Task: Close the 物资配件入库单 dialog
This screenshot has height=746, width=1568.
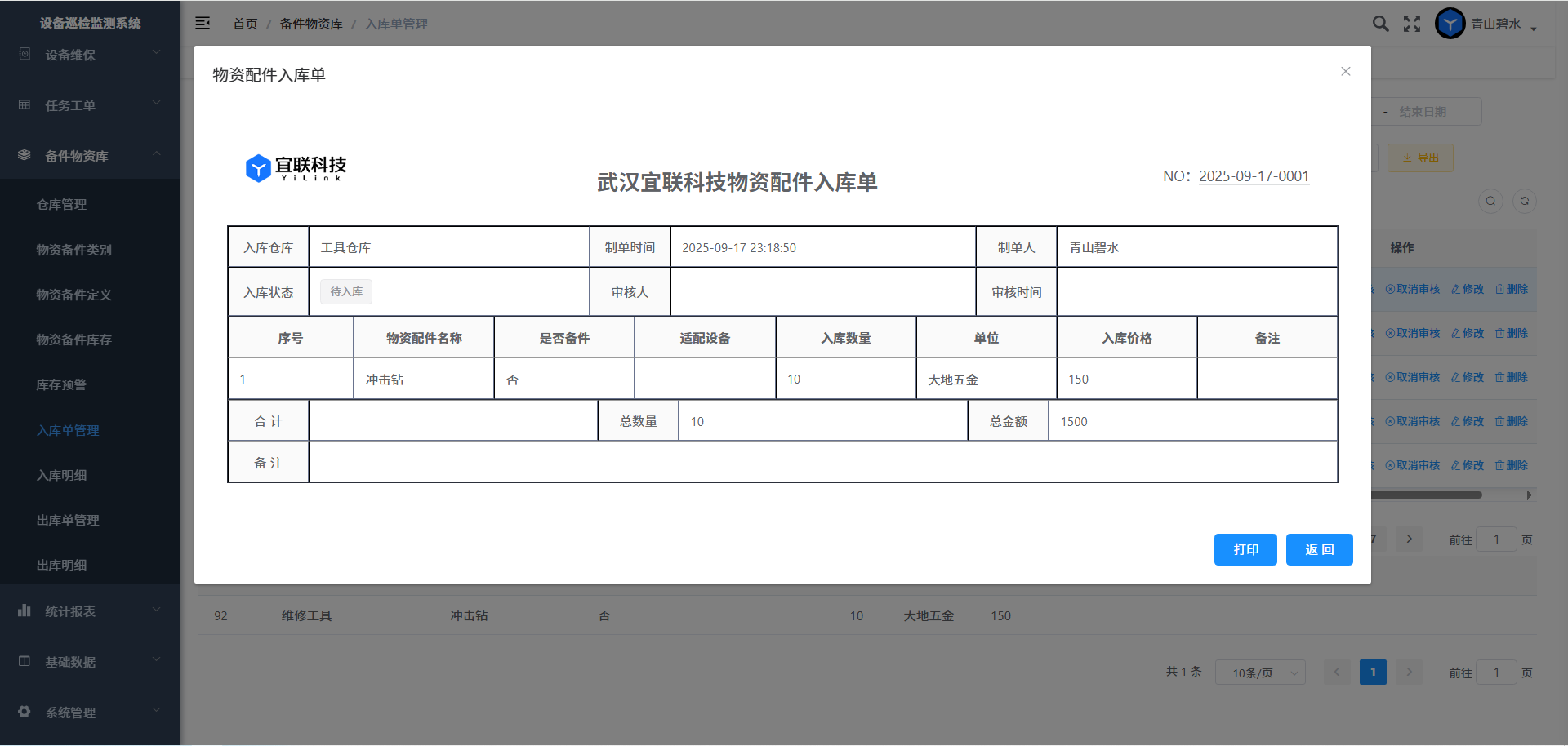Action: pos(1345,72)
